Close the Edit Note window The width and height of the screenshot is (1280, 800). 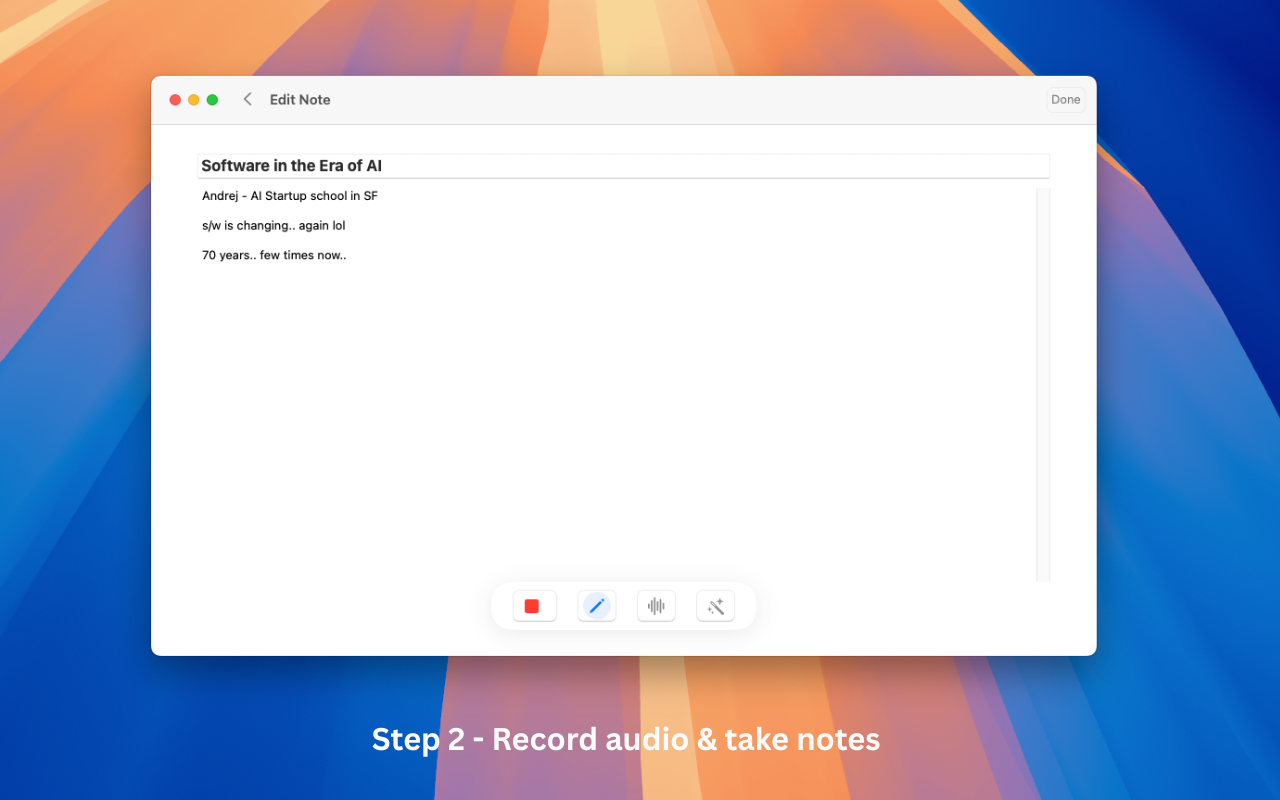point(175,100)
